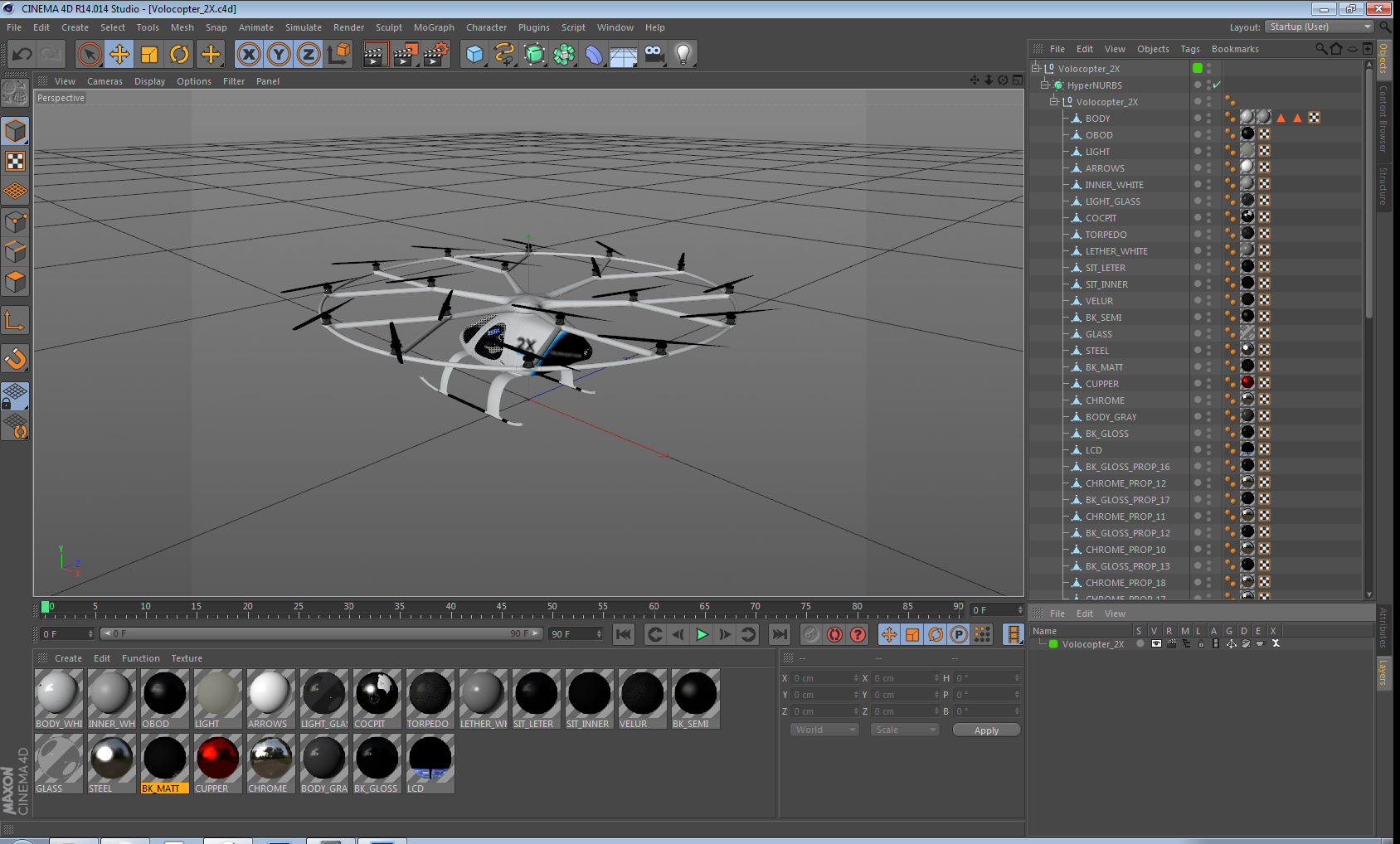Viewport: 1400px width, 844px height.
Task: Toggle visibility dot of BODY object
Action: (1198, 117)
